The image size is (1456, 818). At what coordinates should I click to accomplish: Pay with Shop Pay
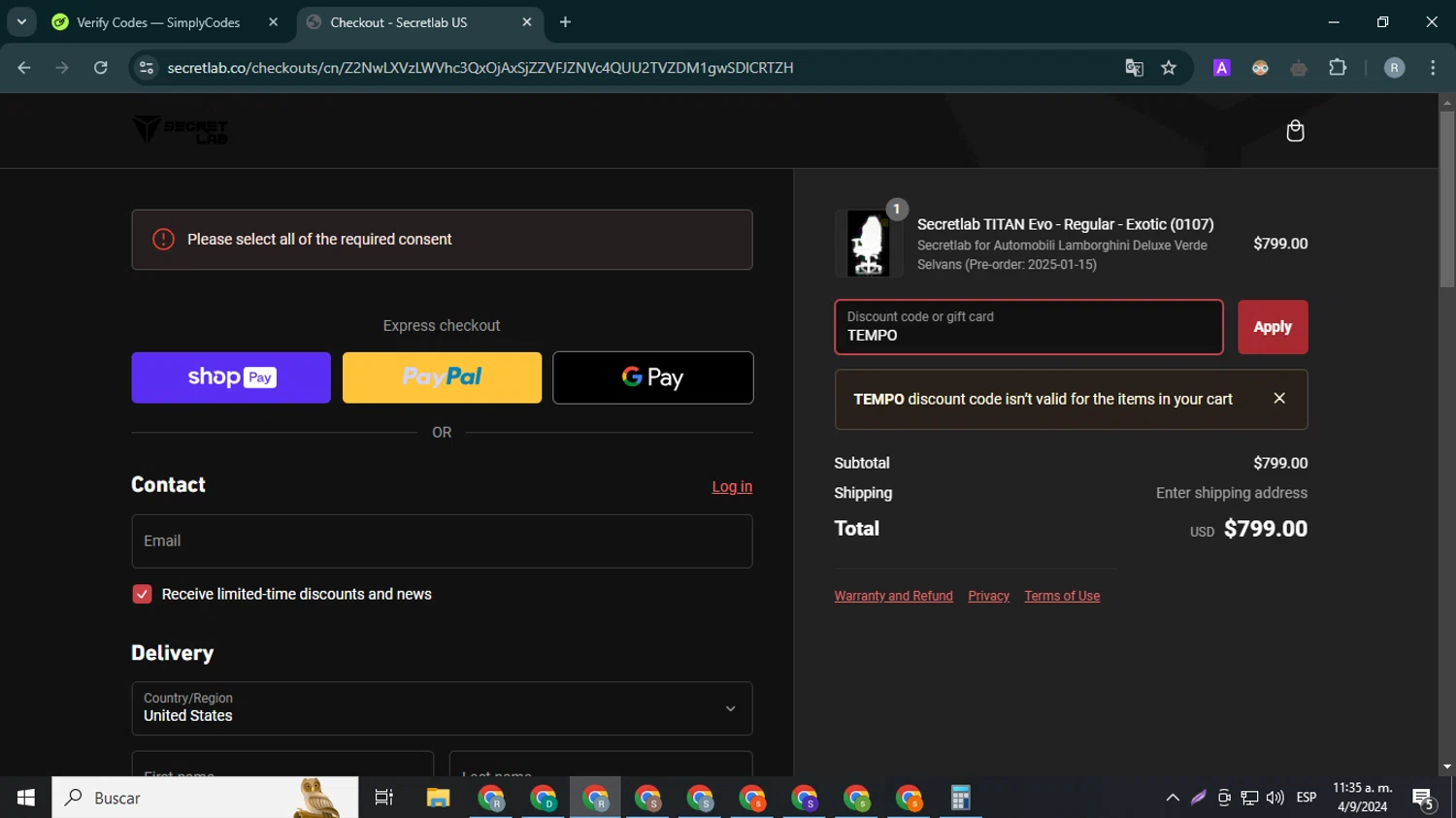pos(231,377)
